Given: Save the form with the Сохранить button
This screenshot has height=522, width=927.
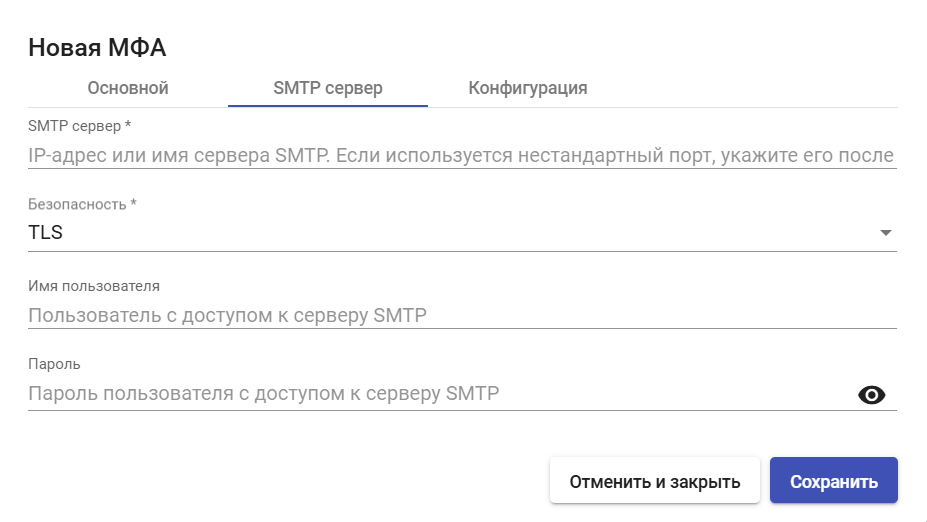Looking at the screenshot, I should point(834,481).
